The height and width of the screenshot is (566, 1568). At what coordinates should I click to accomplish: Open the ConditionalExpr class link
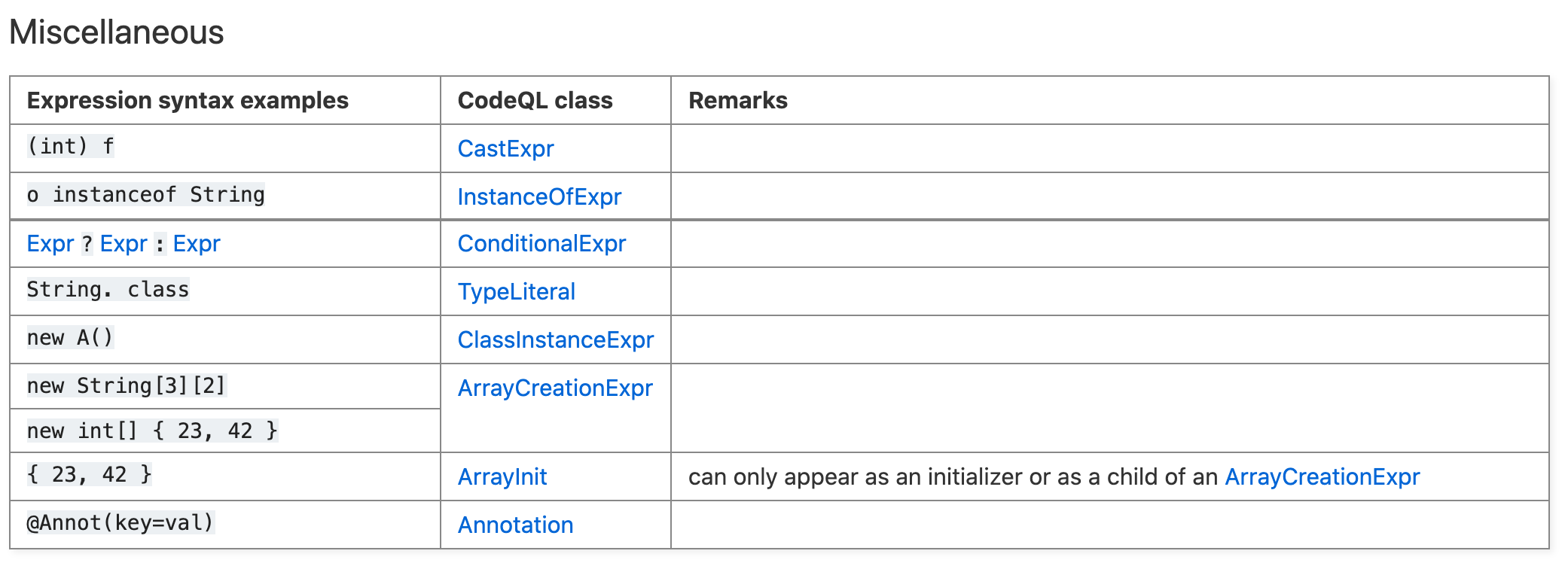click(x=541, y=243)
